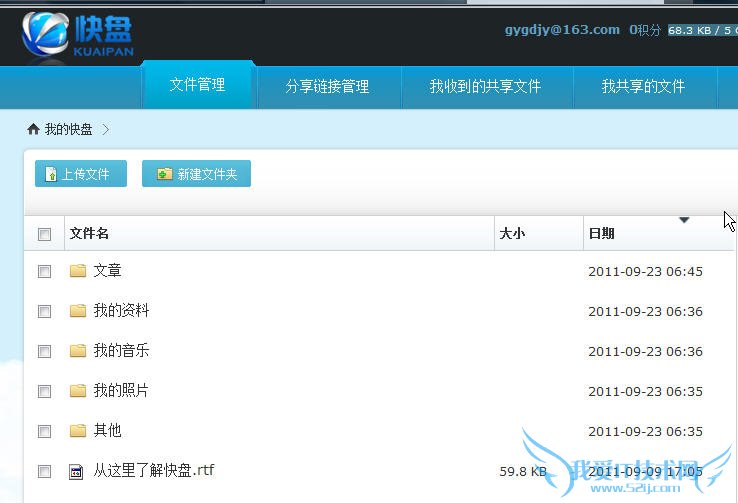Viewport: 738px width, 503px height.
Task: Check the box for 从这里了解快盘.rtf
Action: 44,471
